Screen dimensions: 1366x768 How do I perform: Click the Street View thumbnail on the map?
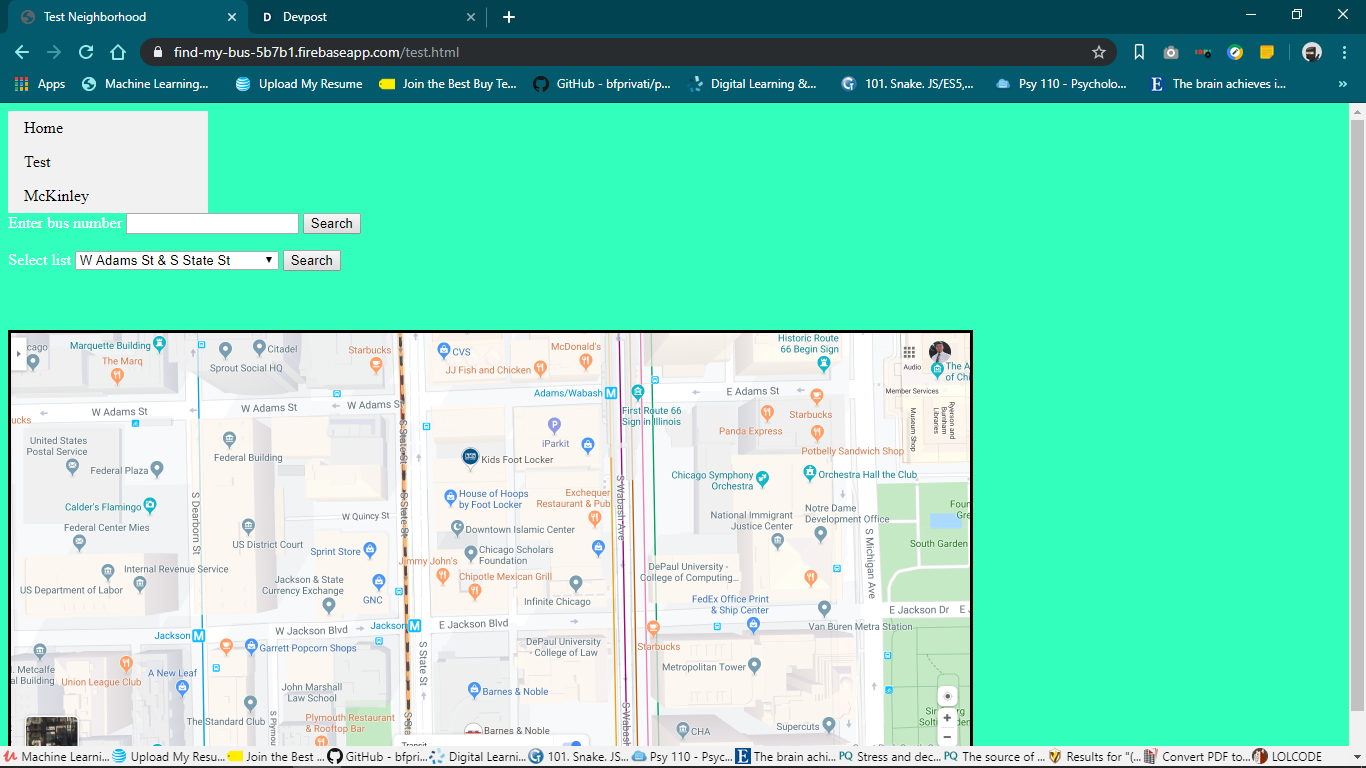(51, 732)
